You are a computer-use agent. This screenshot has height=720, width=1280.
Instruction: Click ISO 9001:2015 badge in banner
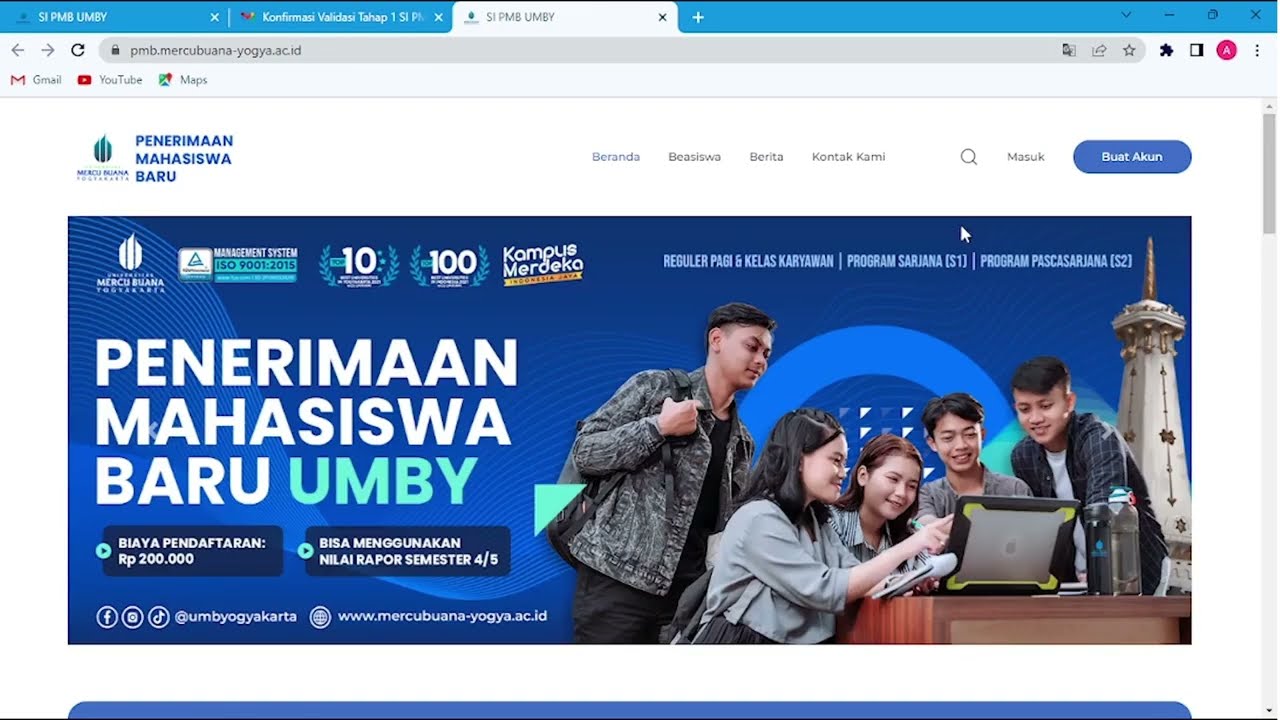pos(238,265)
